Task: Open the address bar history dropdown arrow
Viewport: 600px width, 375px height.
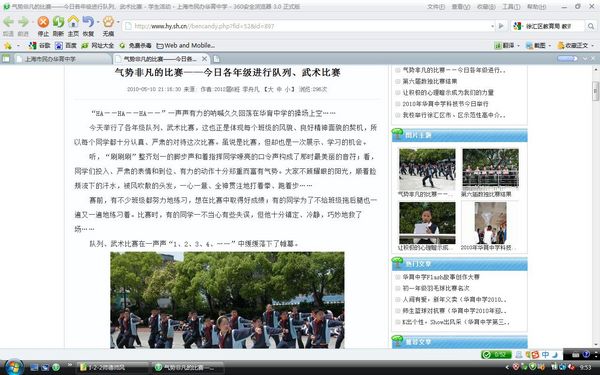Action: pos(492,26)
